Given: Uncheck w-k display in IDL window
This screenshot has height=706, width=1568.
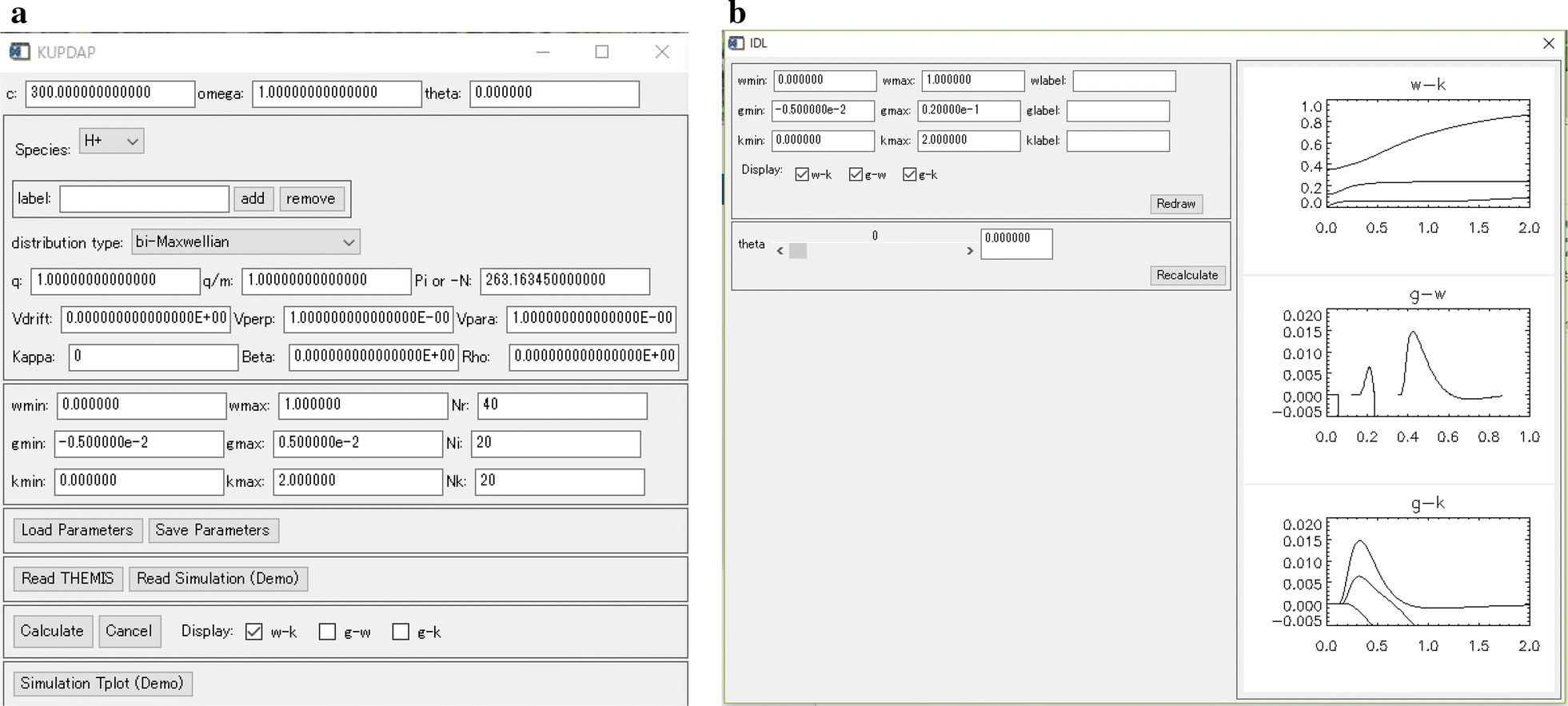Looking at the screenshot, I should pyautogui.click(x=802, y=174).
